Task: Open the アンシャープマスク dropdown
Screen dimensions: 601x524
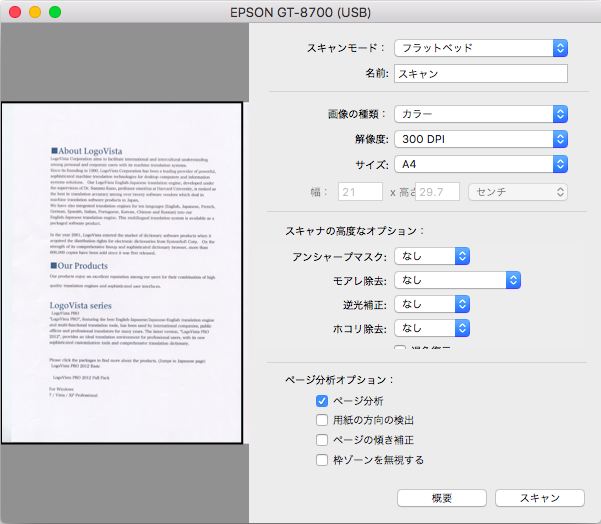Action: pyautogui.click(x=432, y=256)
